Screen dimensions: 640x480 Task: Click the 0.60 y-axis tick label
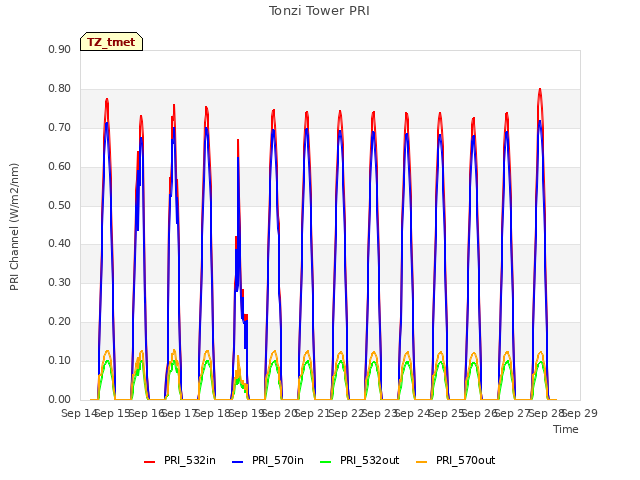[x=60, y=167]
